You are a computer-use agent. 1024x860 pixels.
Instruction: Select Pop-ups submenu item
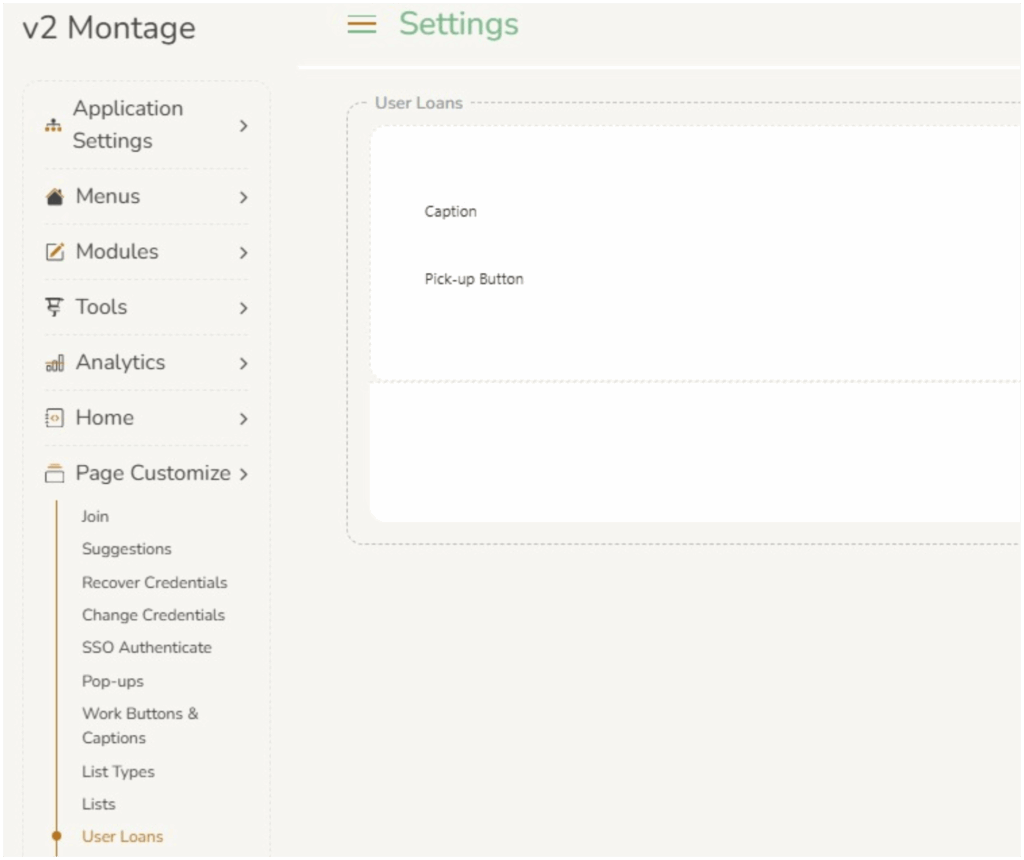[112, 681]
